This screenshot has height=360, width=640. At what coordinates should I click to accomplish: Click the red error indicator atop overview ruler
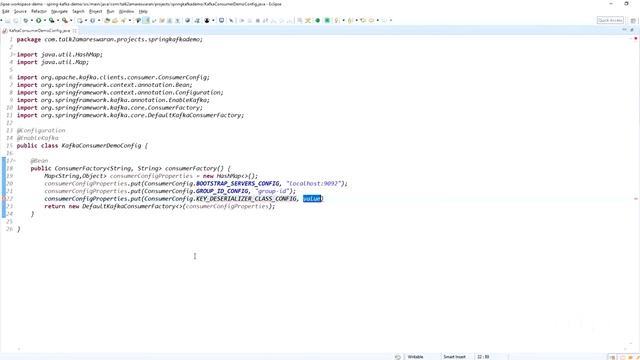pyautogui.click(x=636, y=39)
